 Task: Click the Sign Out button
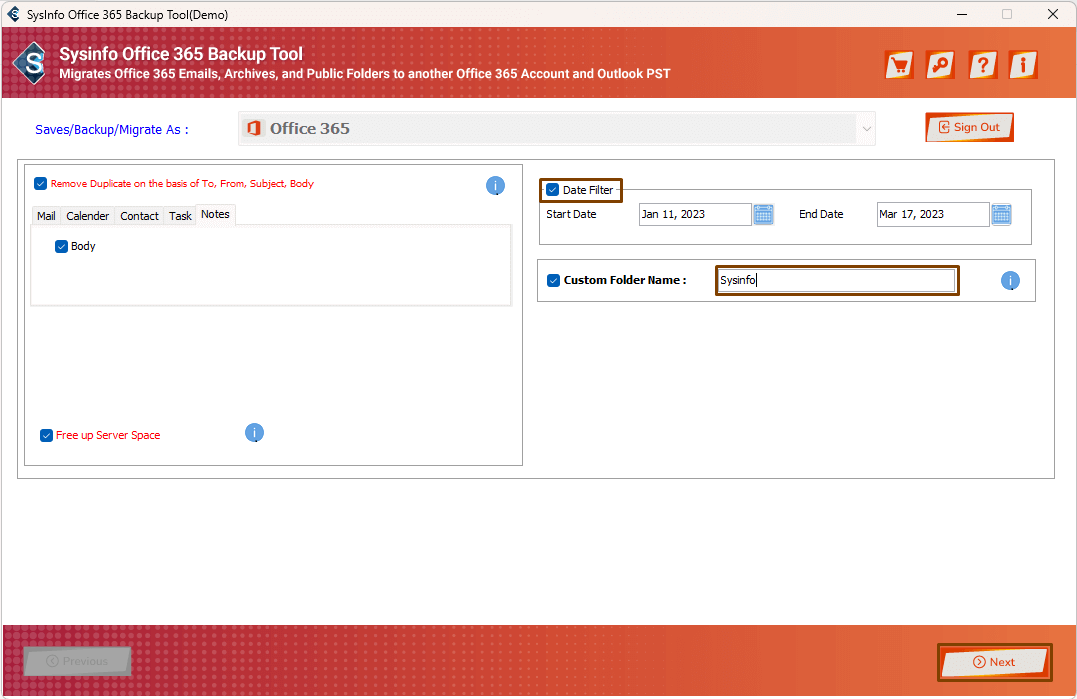tap(969, 127)
